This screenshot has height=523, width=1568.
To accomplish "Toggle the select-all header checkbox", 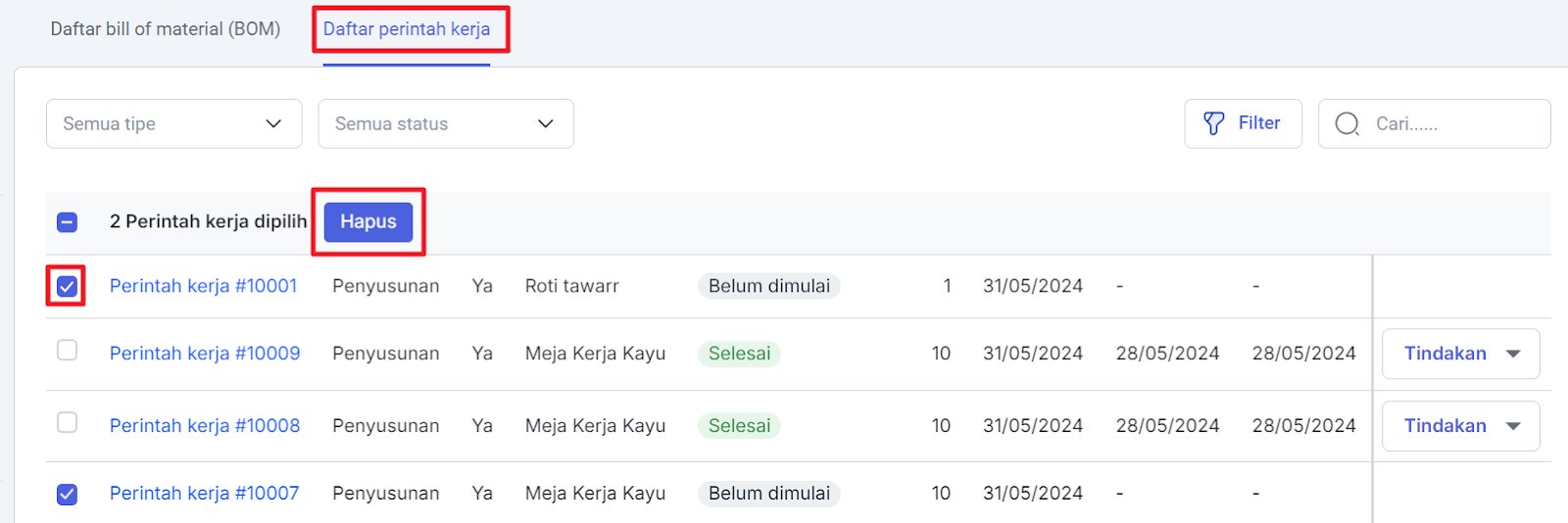I will [x=67, y=222].
